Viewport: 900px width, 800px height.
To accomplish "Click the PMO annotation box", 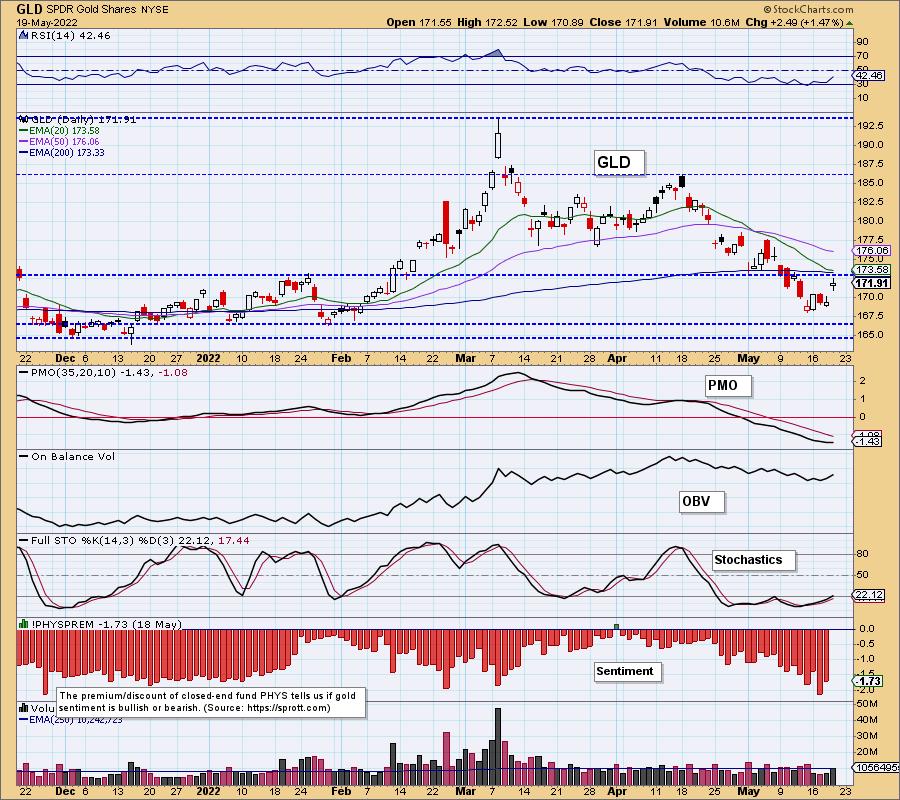I will tap(727, 385).
